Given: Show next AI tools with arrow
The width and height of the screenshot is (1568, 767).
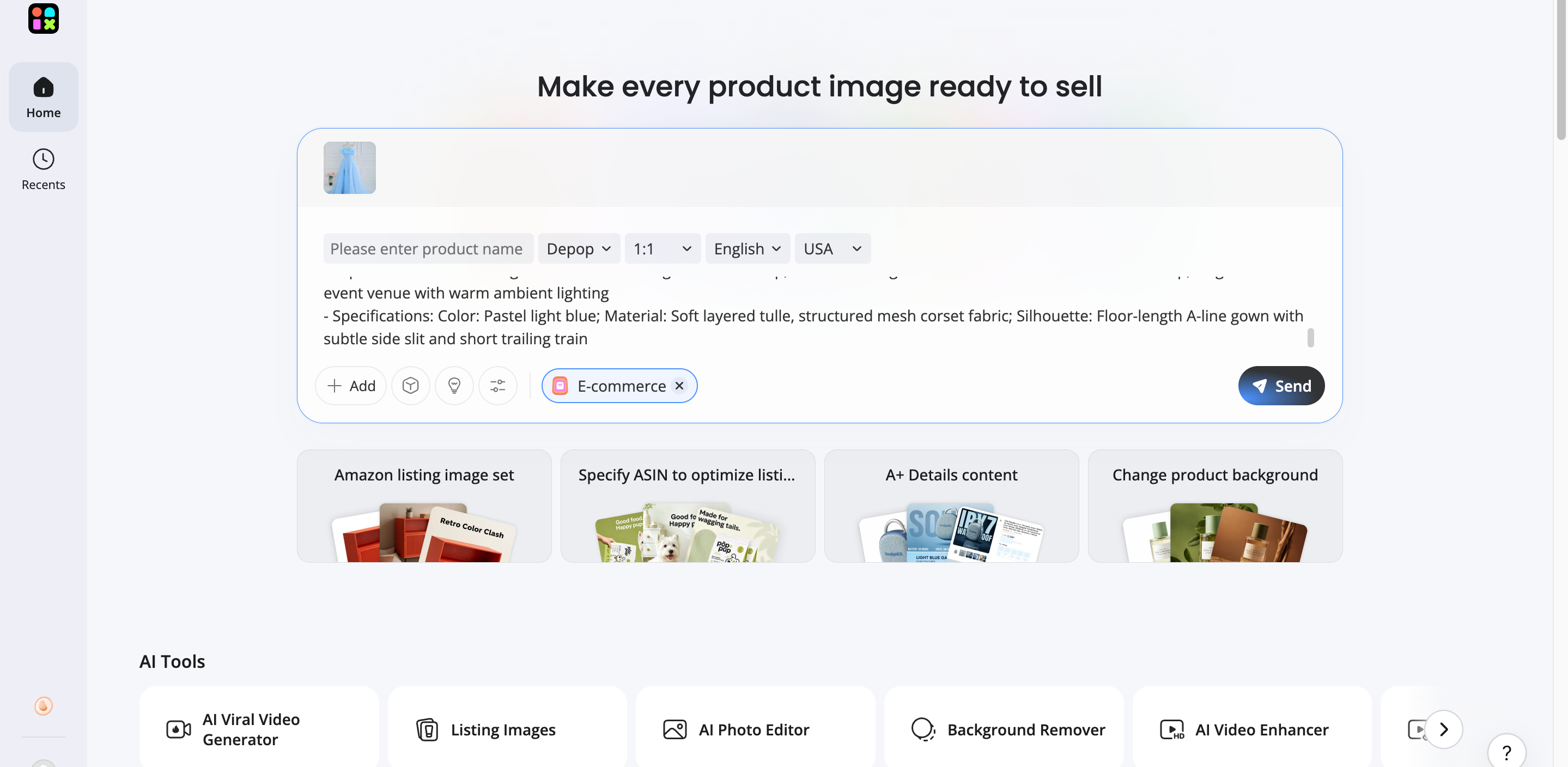Looking at the screenshot, I should click(x=1444, y=729).
